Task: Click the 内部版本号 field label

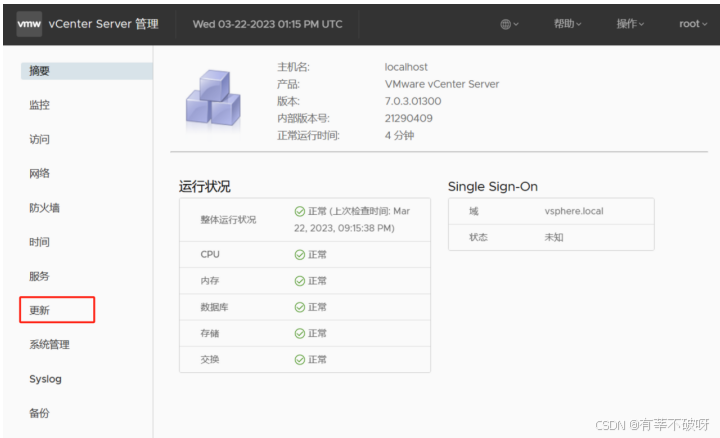Action: [303, 118]
